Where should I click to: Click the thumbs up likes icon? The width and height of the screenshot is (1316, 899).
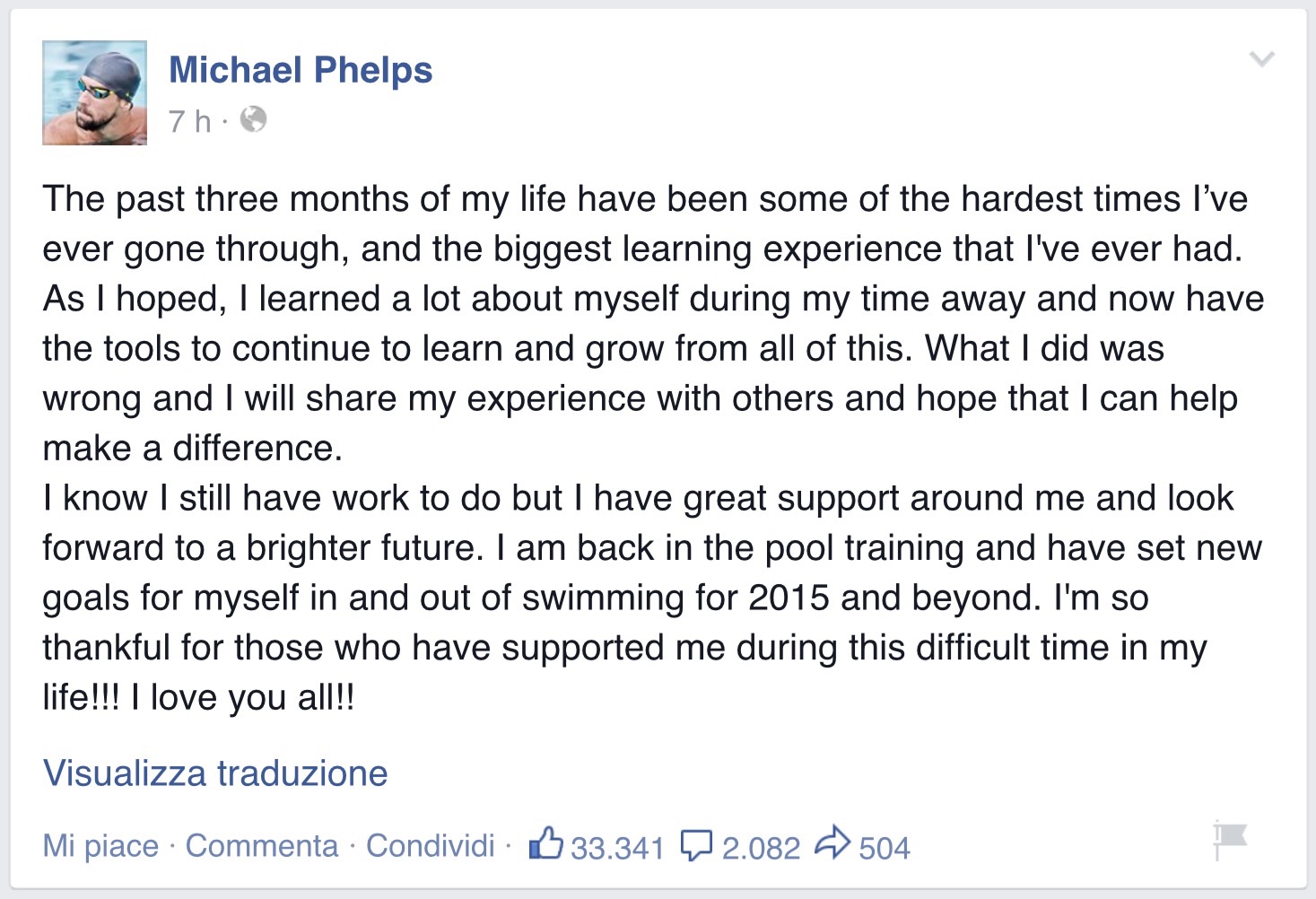[x=545, y=843]
